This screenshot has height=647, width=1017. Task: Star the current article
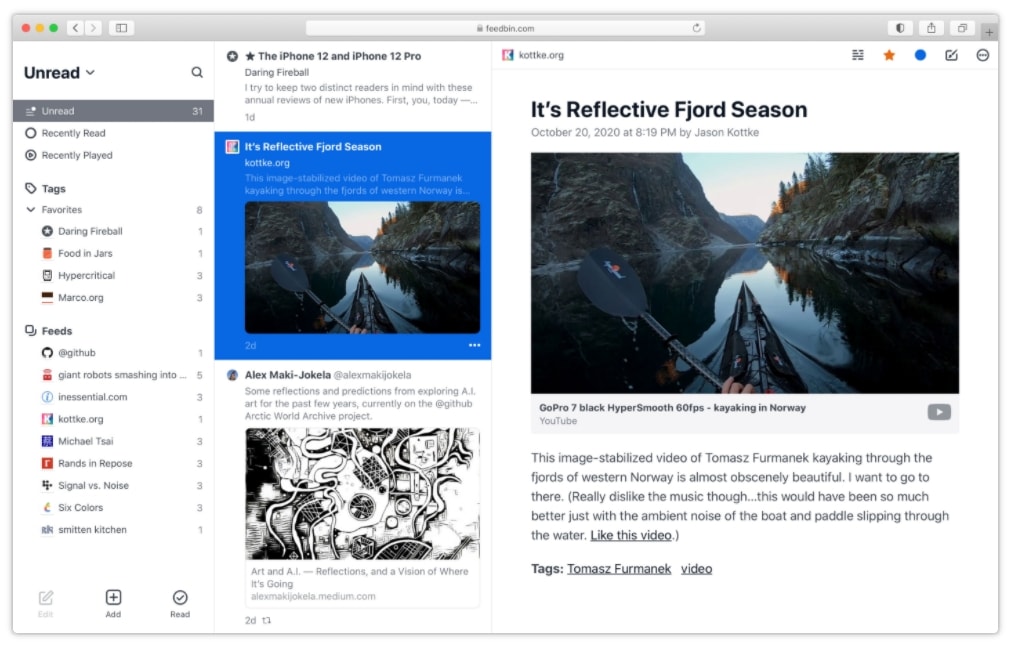click(x=889, y=55)
